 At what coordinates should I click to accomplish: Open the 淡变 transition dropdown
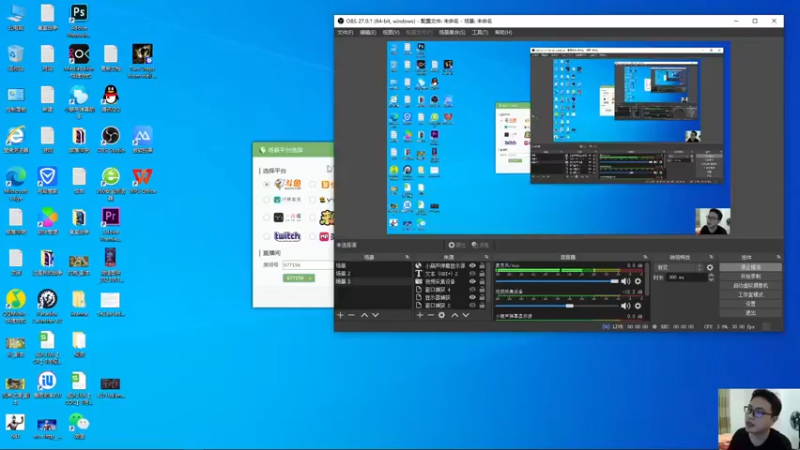click(x=679, y=267)
